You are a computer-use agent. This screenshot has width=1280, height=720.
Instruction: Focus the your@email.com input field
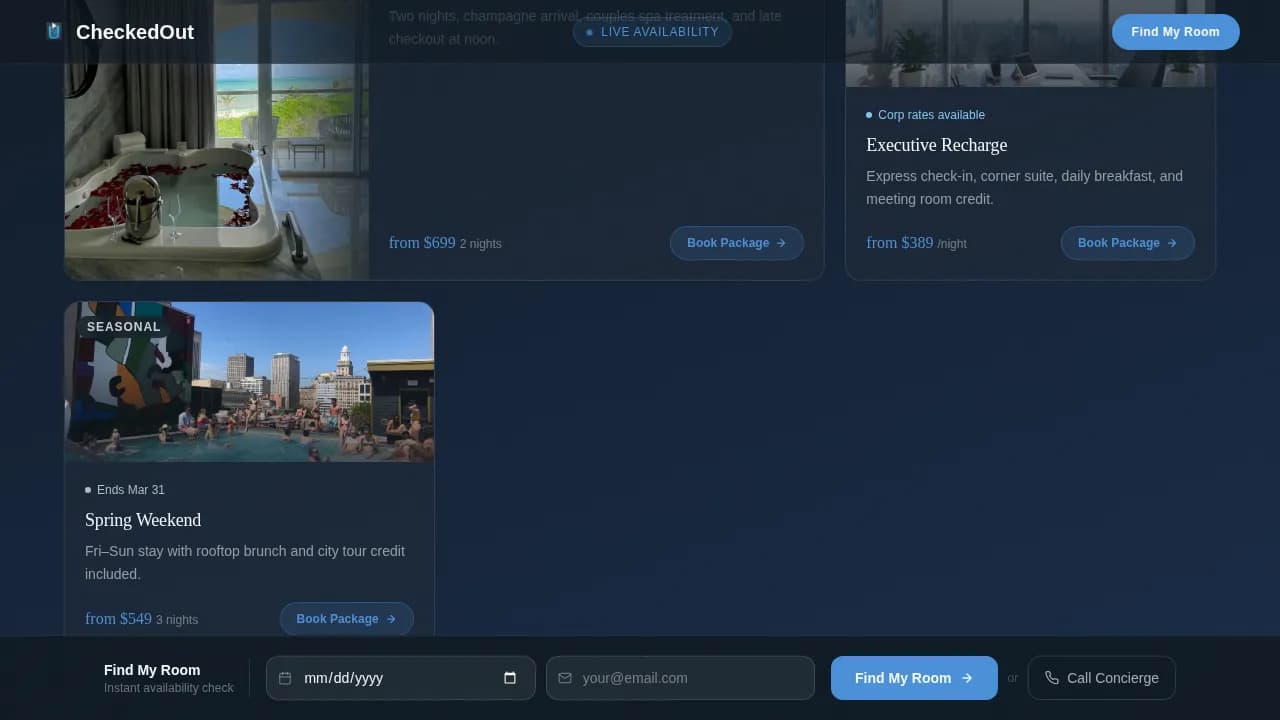pyautogui.click(x=680, y=678)
